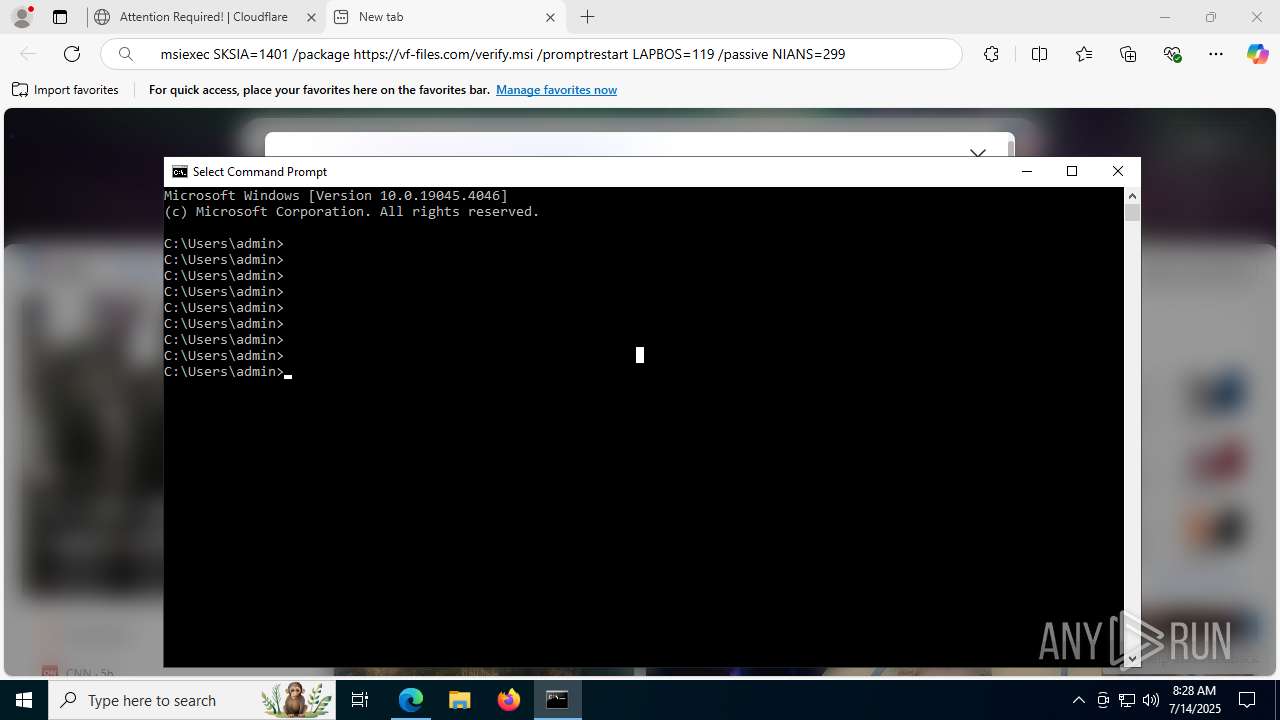Open the Favorites star icon
Image resolution: width=1280 pixels, height=720 pixels.
[1084, 54]
